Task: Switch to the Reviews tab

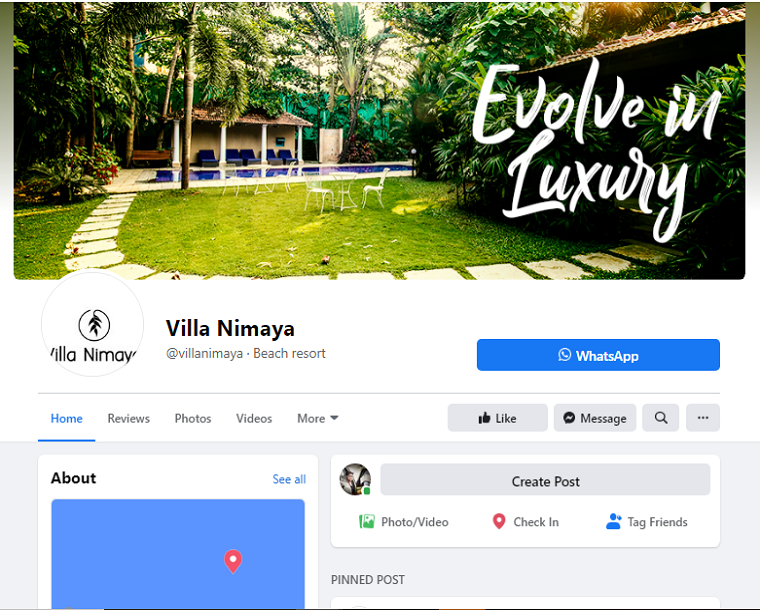Action: tap(128, 418)
